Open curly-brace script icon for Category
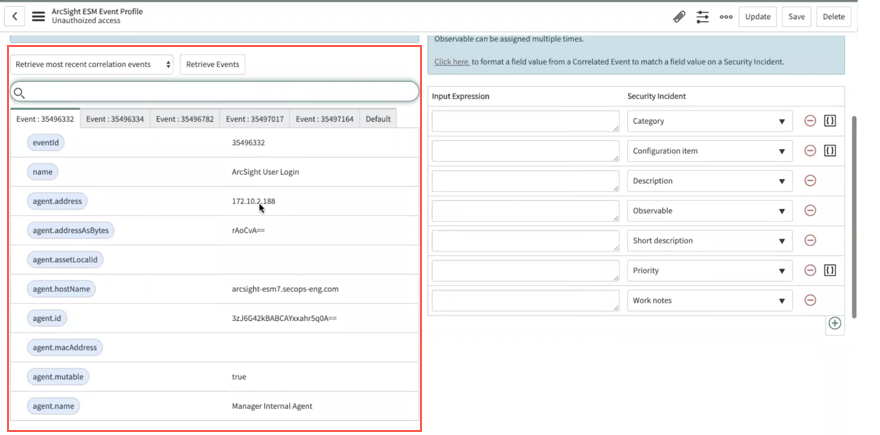The width and height of the screenshot is (880, 435). pyautogui.click(x=830, y=121)
